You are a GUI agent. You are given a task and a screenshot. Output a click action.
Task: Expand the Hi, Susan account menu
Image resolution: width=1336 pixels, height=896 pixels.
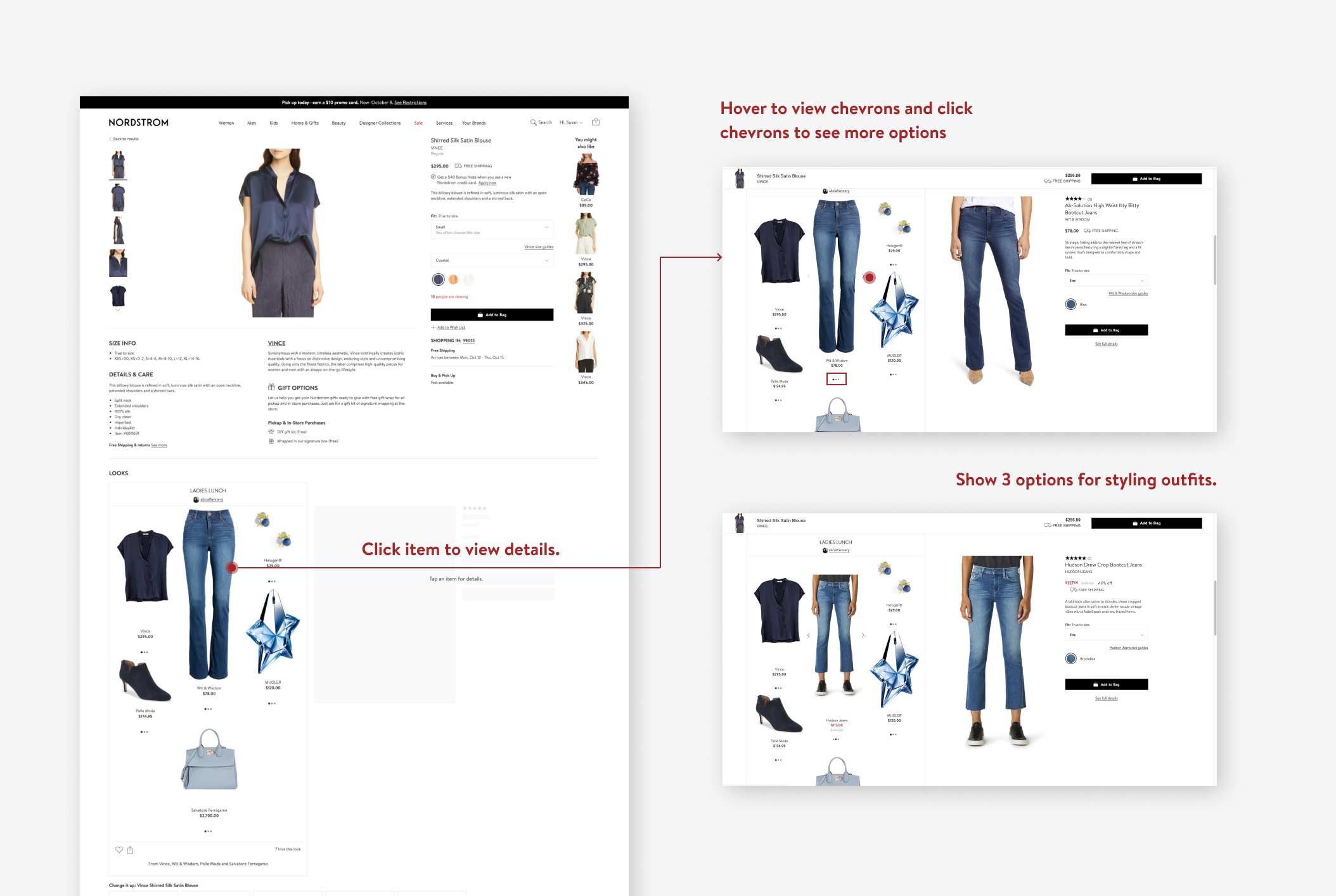(571, 122)
